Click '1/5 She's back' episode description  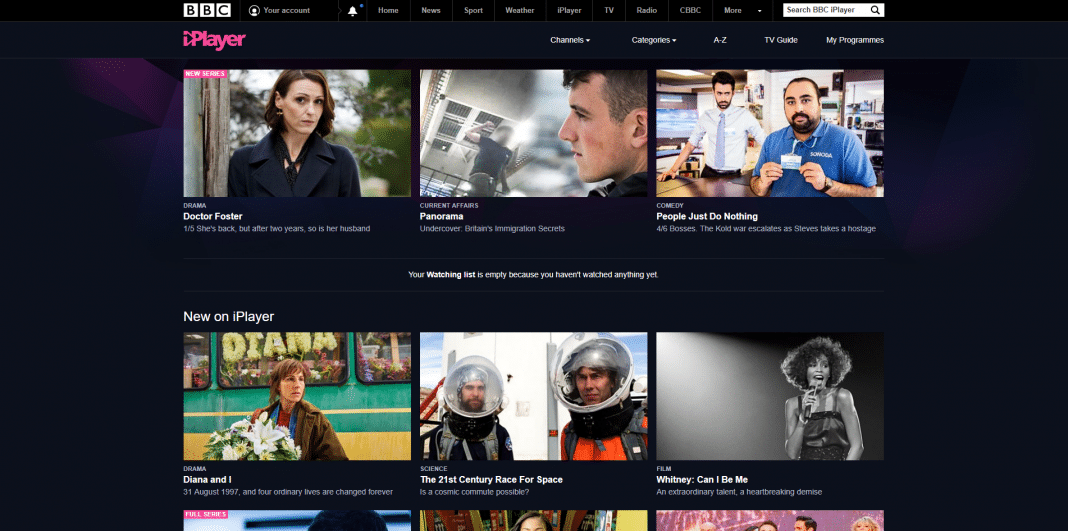[x=277, y=229]
